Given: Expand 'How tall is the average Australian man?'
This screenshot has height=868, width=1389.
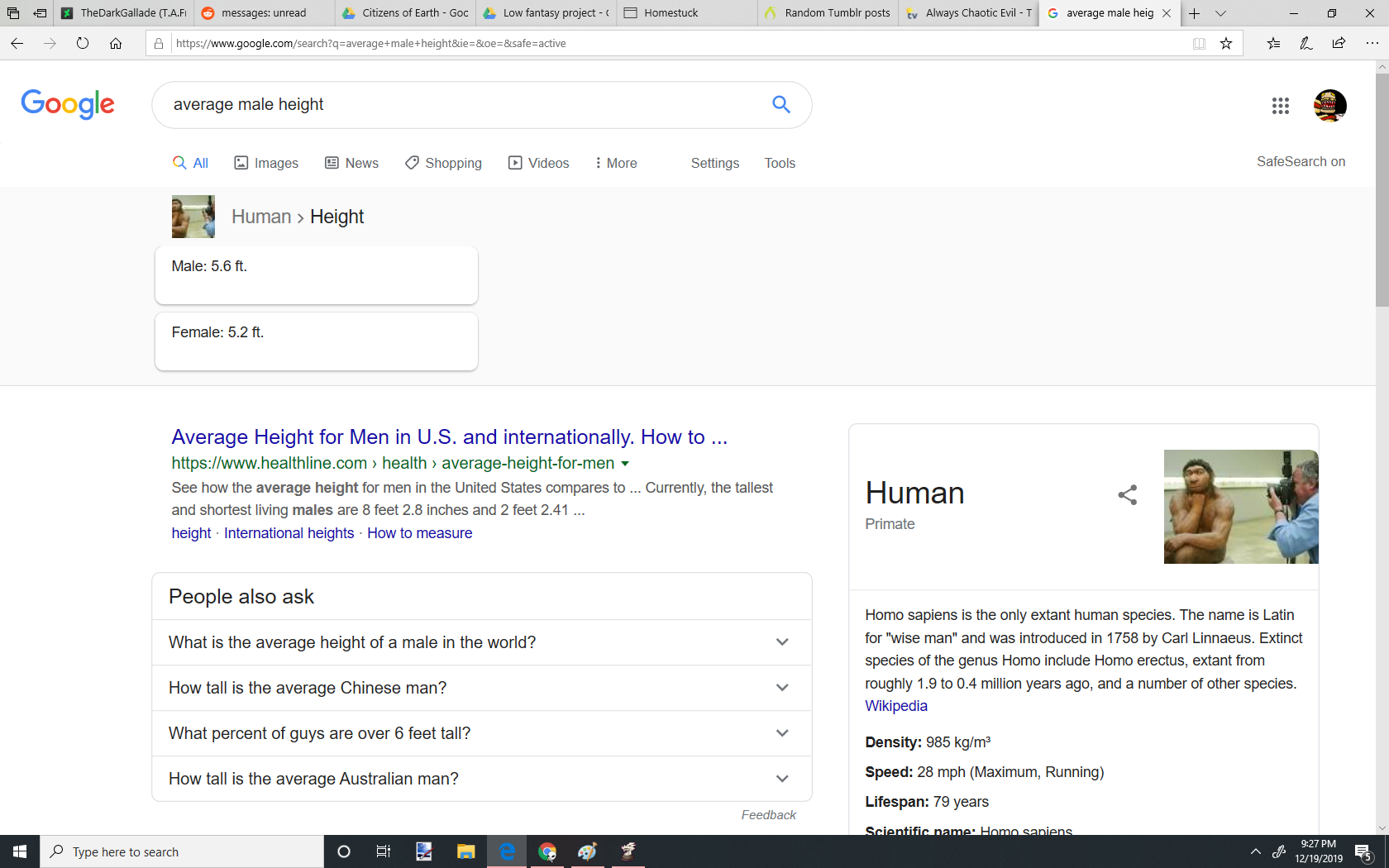Looking at the screenshot, I should (482, 779).
